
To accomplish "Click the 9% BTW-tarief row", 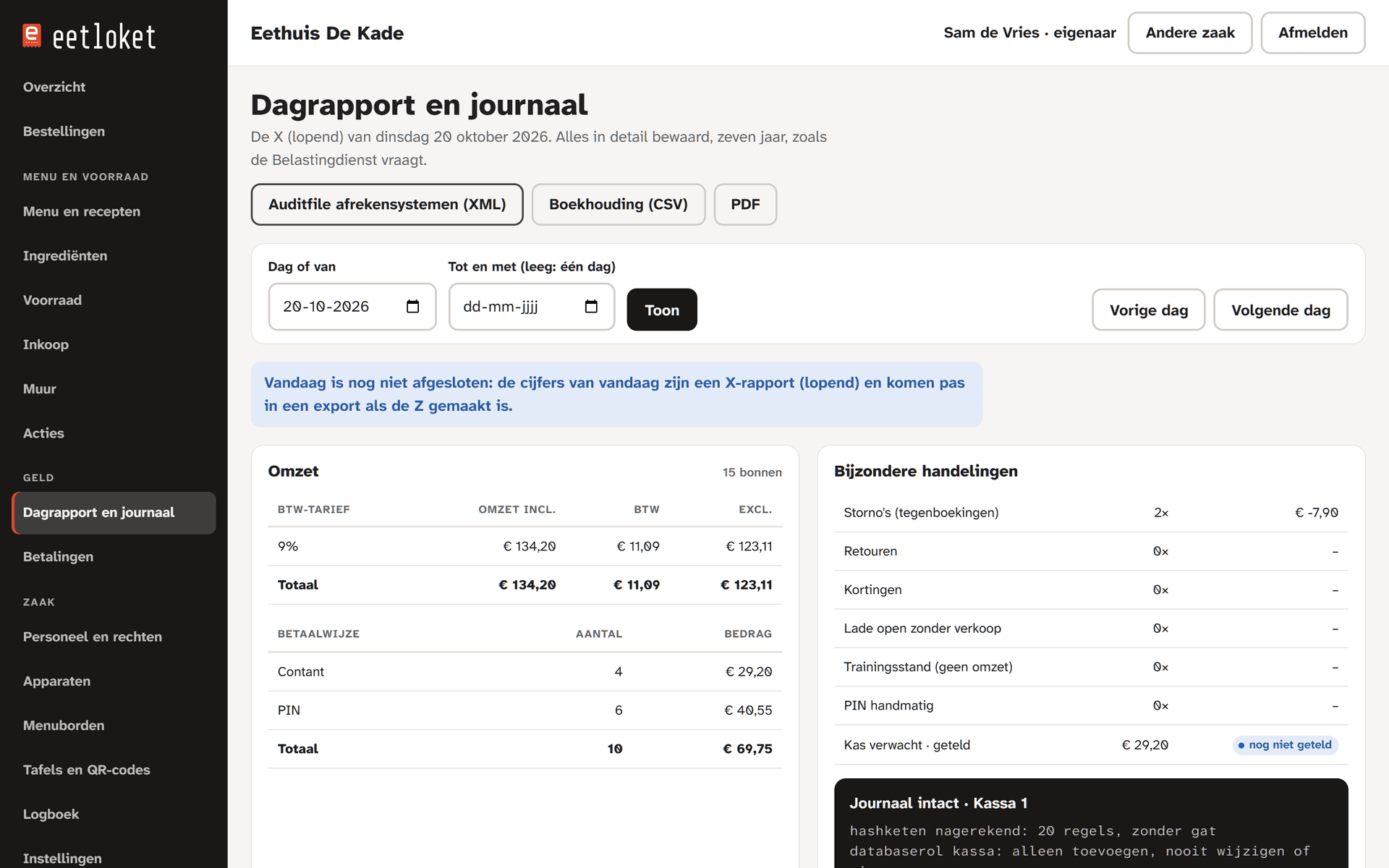I will point(525,546).
